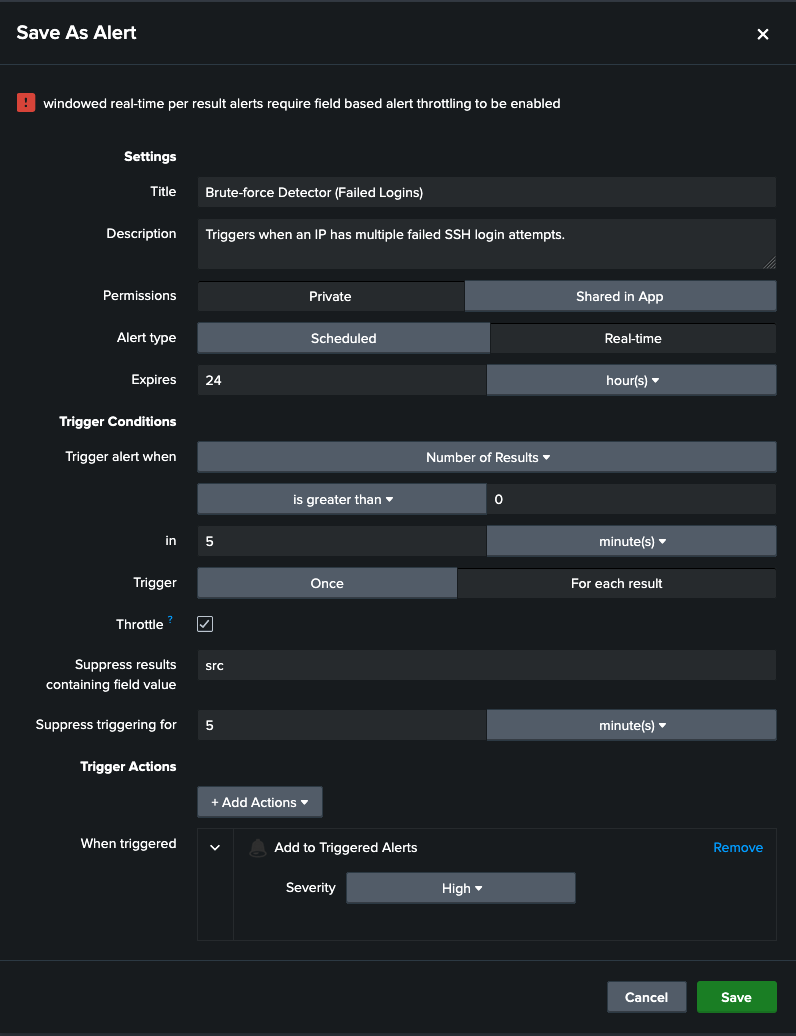Set Trigger to For each result
The image size is (796, 1036).
[616, 583]
